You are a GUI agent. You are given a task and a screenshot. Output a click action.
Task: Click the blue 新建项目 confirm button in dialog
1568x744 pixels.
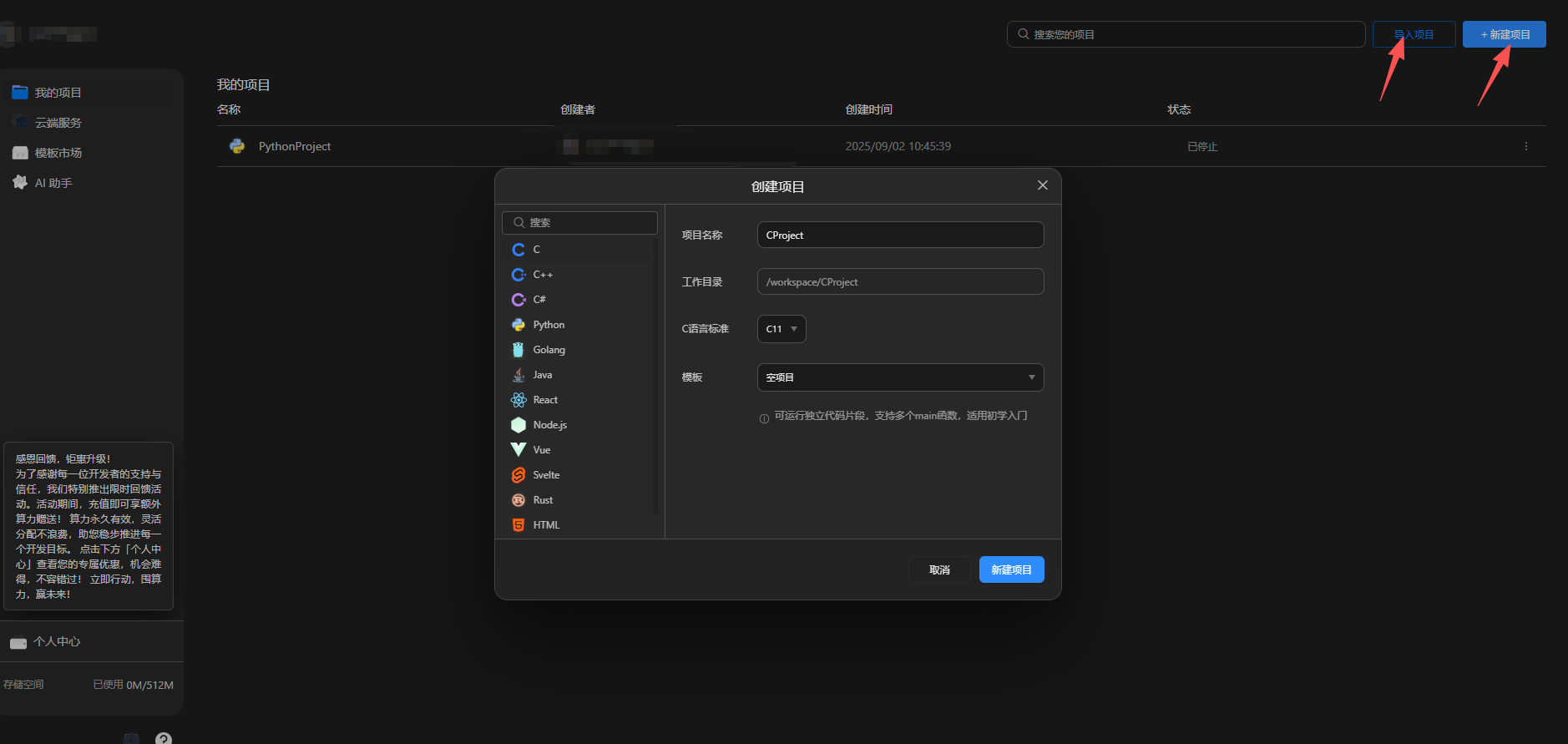point(1011,569)
